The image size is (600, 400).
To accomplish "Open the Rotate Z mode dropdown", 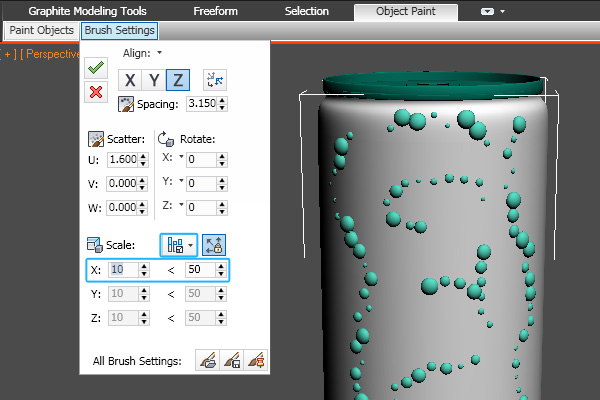I will click(x=181, y=204).
